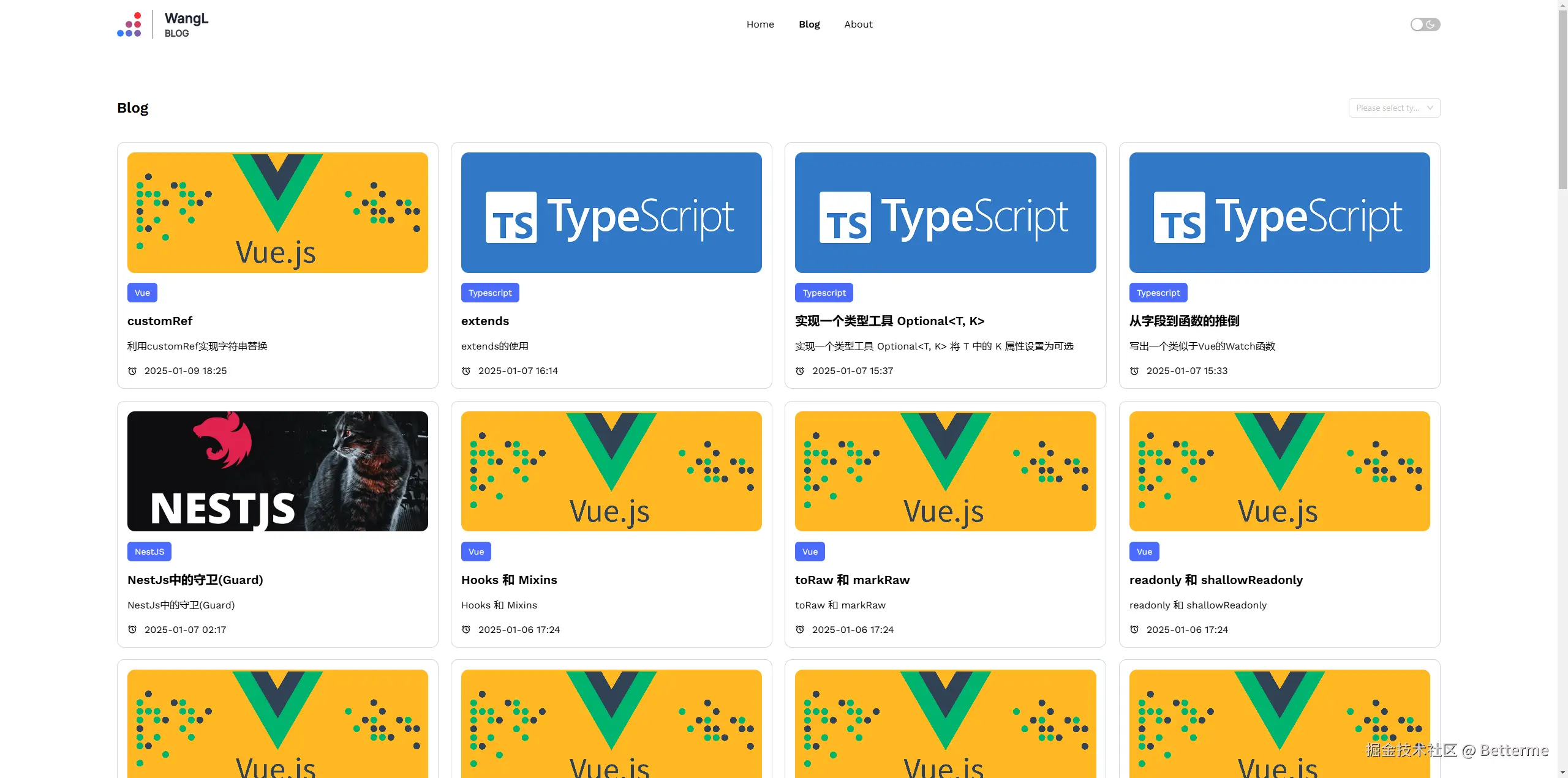Toggle the dark mode switch
The height and width of the screenshot is (778, 1568).
(1425, 24)
